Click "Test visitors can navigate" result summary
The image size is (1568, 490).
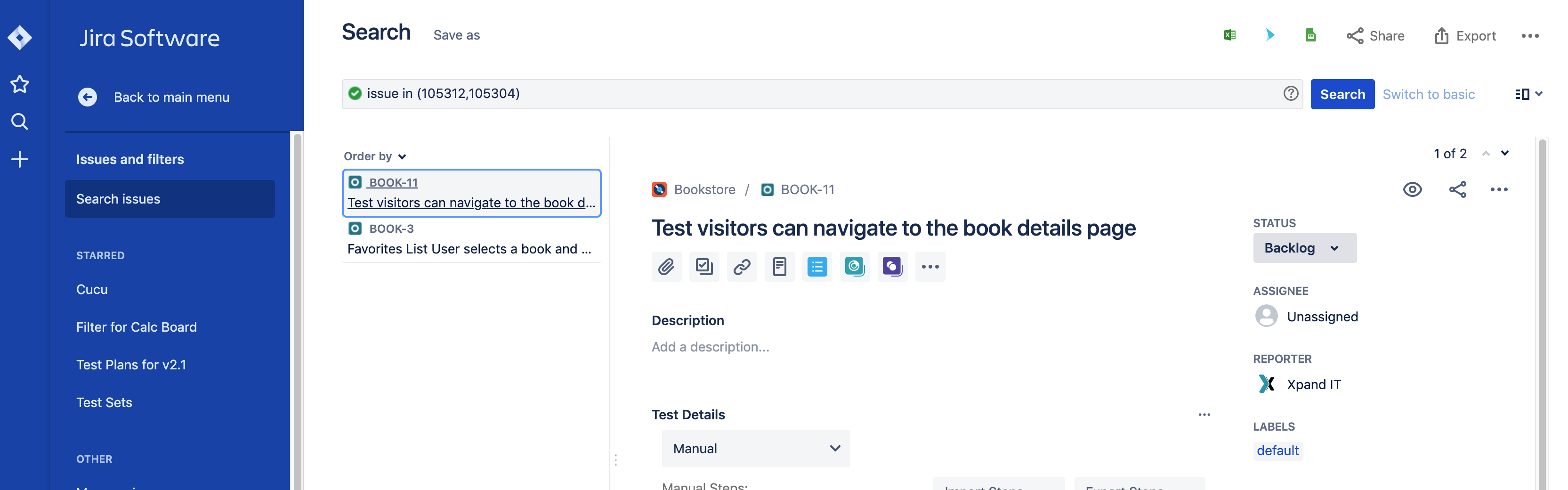(x=471, y=203)
